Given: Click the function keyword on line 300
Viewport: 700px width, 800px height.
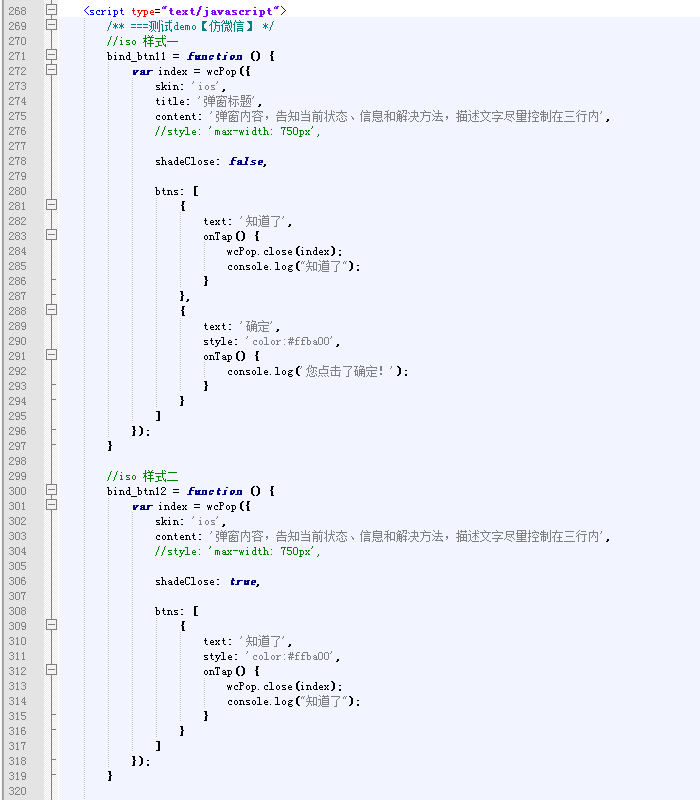Looking at the screenshot, I should click(214, 491).
